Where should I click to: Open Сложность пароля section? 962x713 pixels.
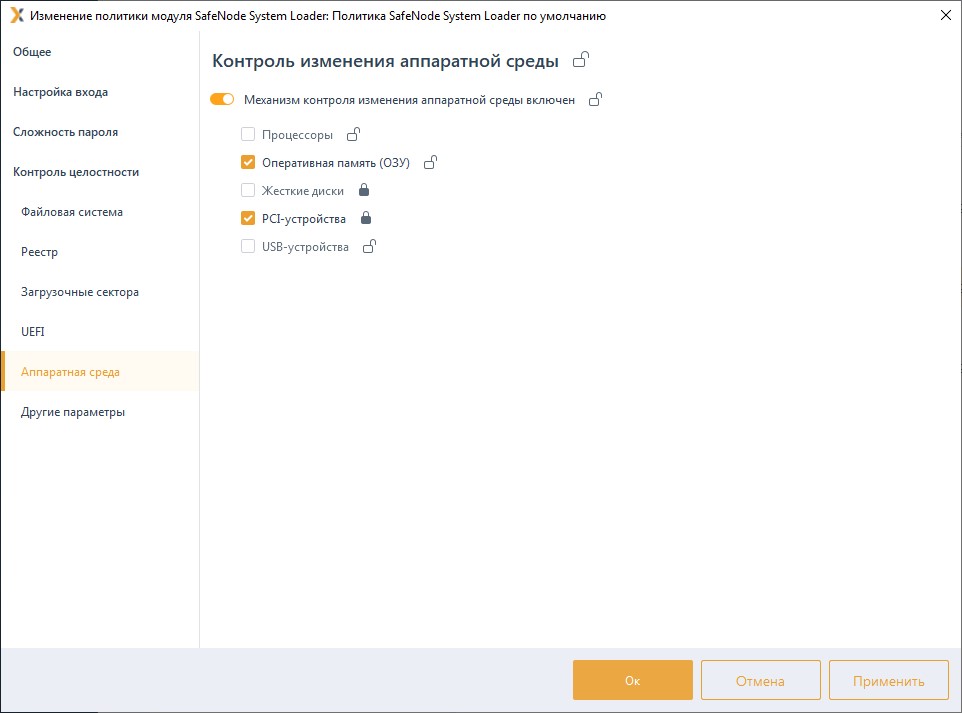tap(99, 132)
